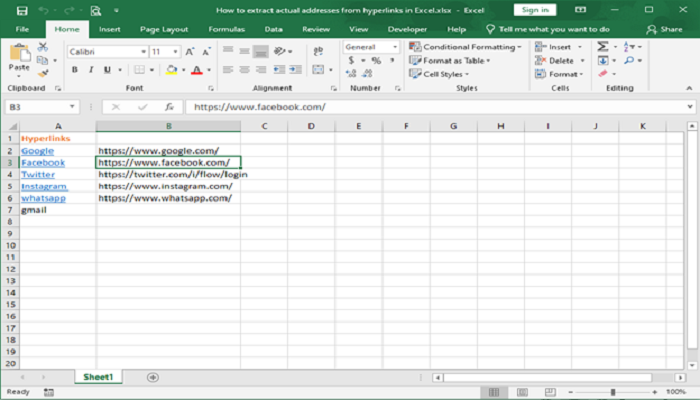Open the General number format dropdown
The height and width of the screenshot is (400, 700).
(395, 47)
